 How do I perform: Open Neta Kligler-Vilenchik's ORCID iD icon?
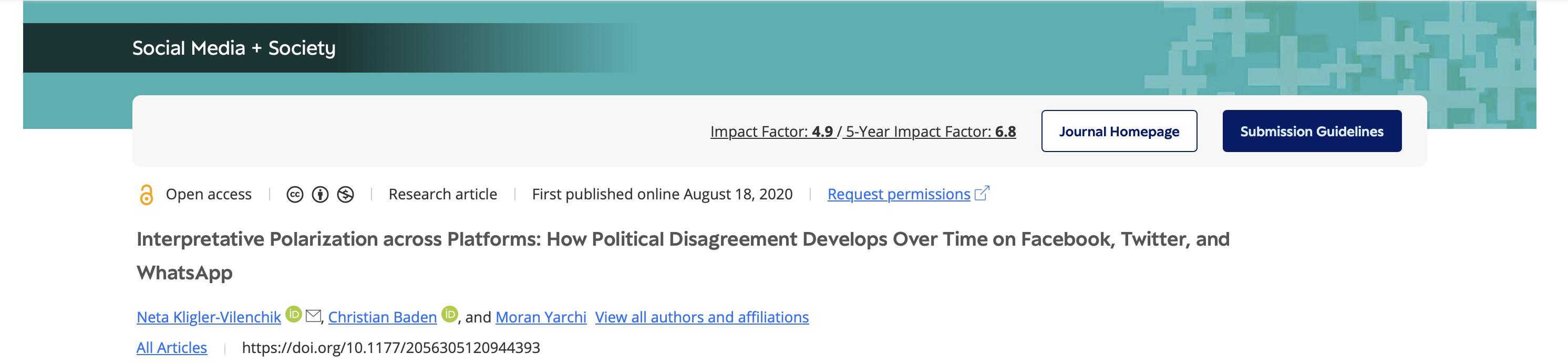coord(294,314)
